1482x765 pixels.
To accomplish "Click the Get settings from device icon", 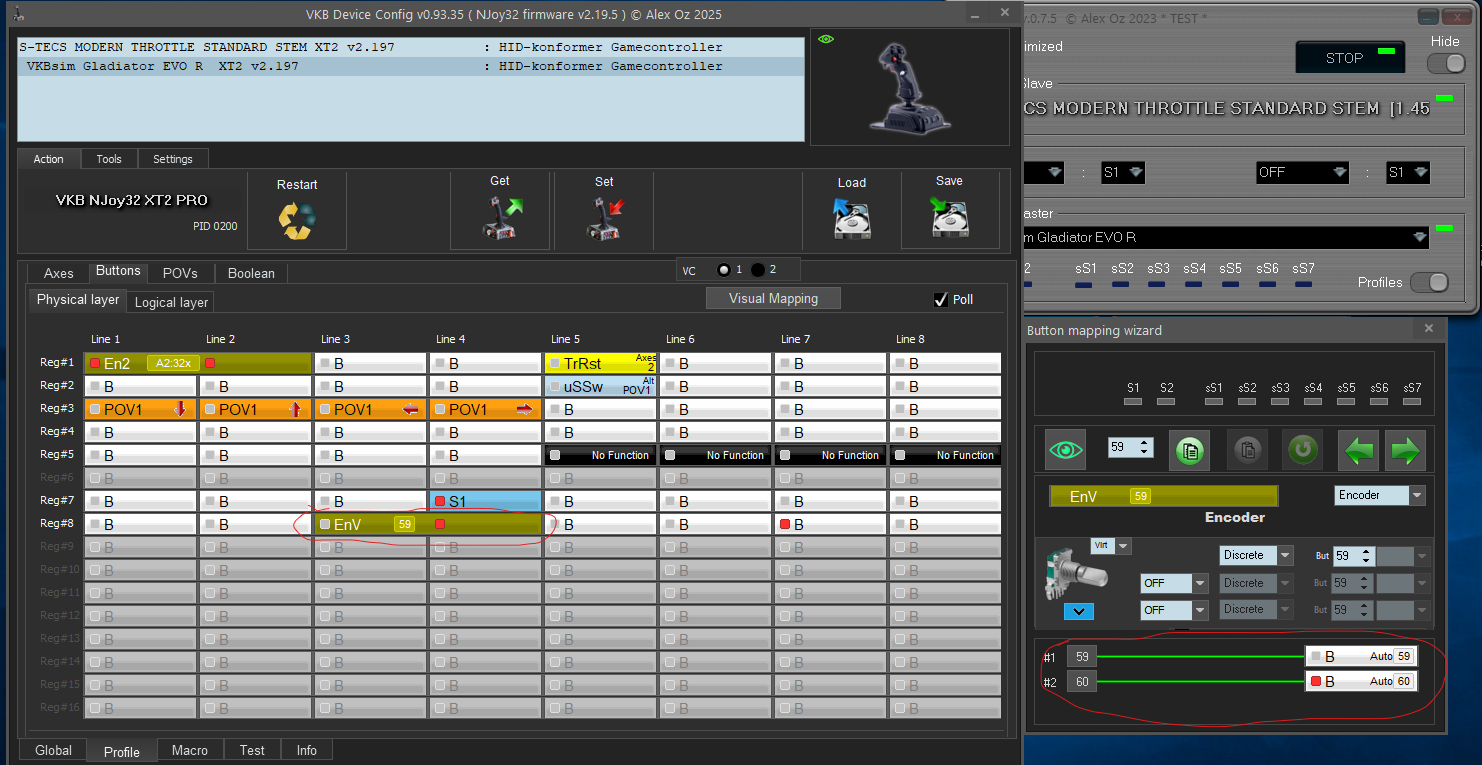I will 504,217.
